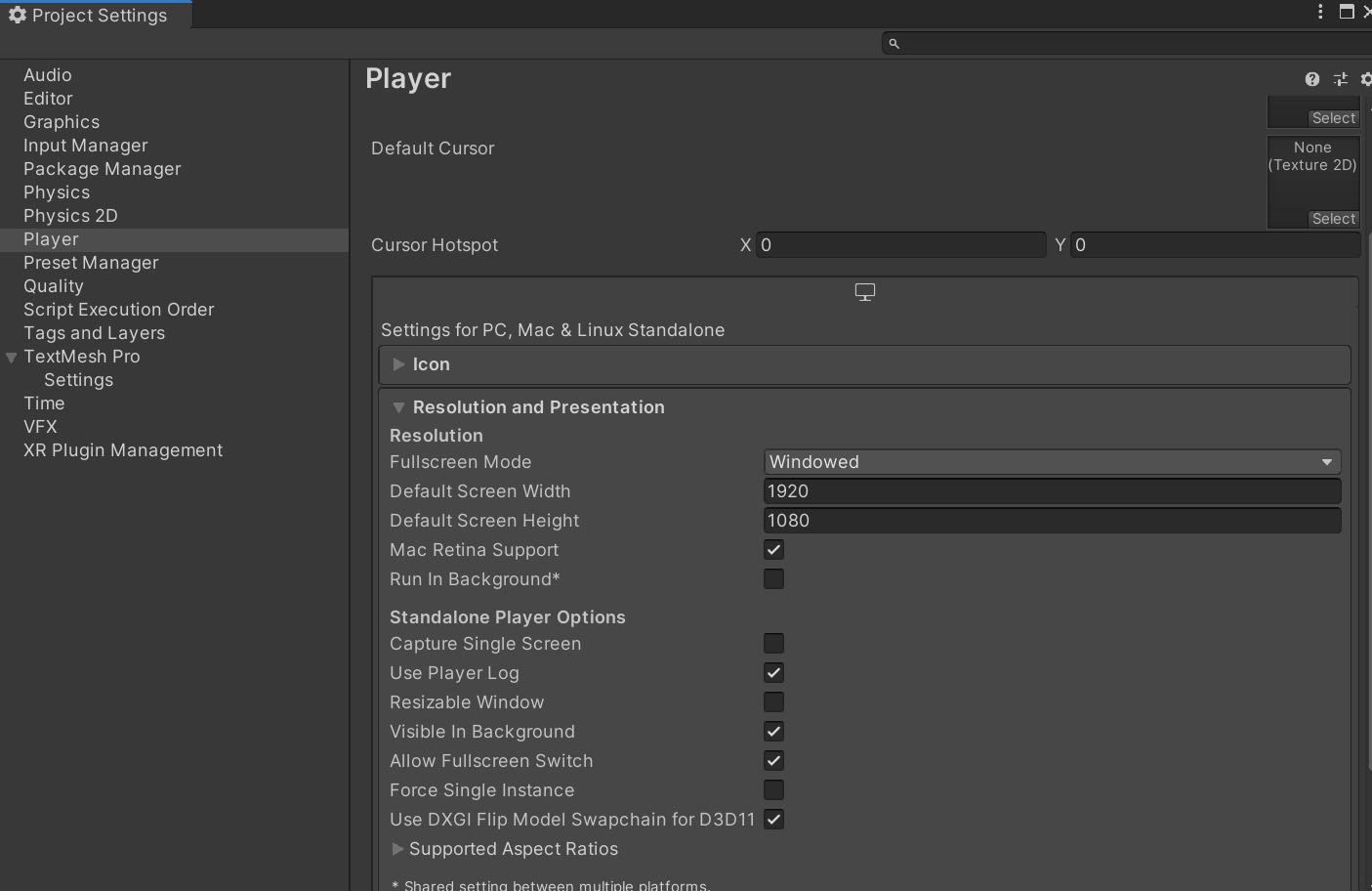Click the Player preset sliders icon
The height and width of the screenshot is (891, 1372).
pyautogui.click(x=1341, y=79)
